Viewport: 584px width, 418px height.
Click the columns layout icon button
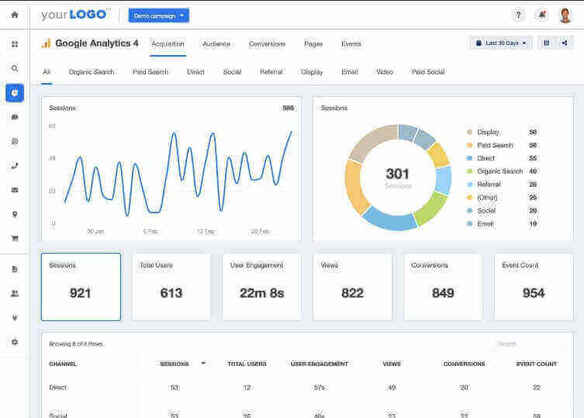tap(546, 43)
